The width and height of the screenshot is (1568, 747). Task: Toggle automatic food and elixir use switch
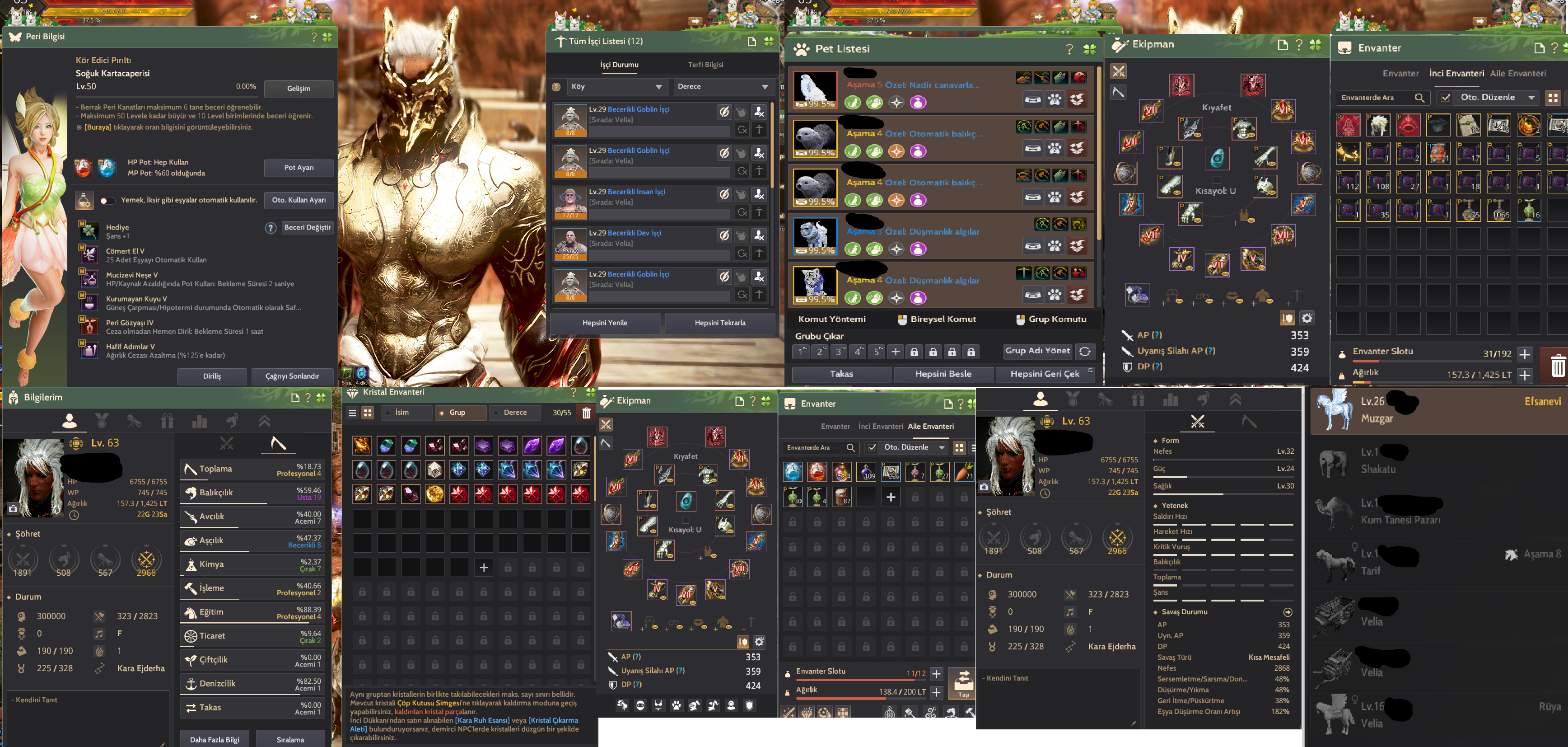[107, 201]
